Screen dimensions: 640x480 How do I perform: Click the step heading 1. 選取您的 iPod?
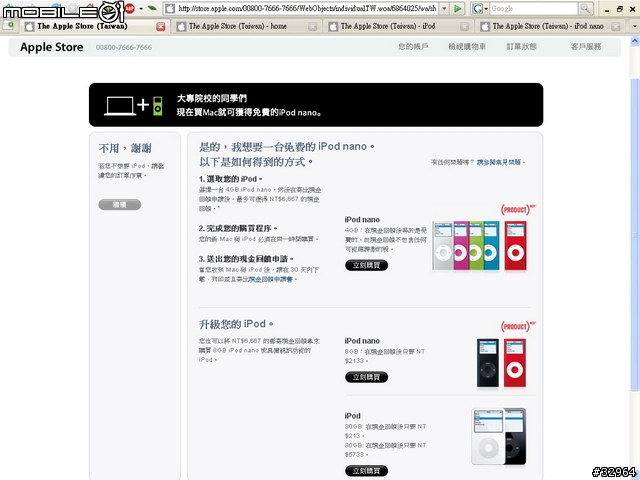[230, 179]
